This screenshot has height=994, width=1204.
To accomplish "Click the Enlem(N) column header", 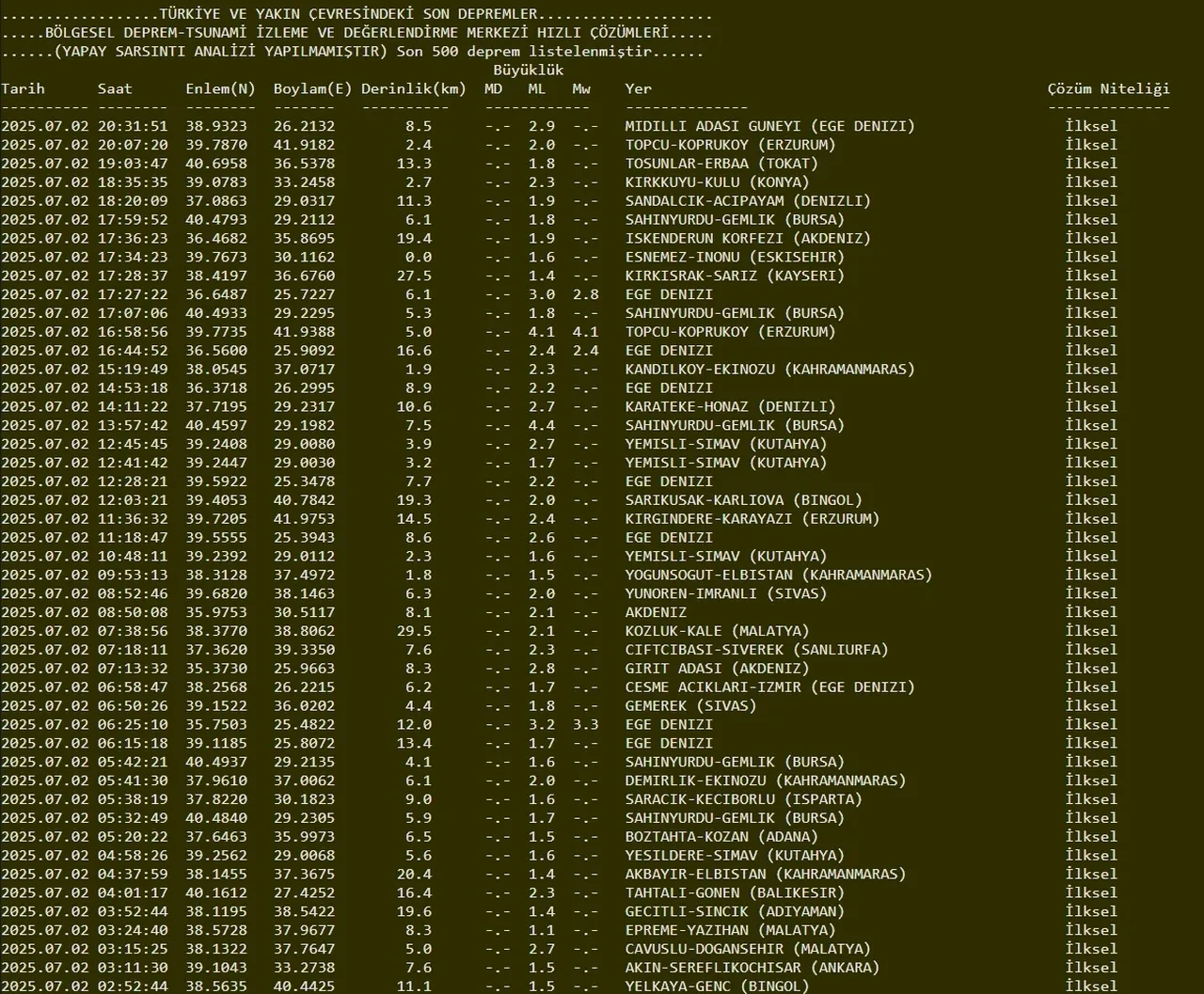I will tap(220, 88).
